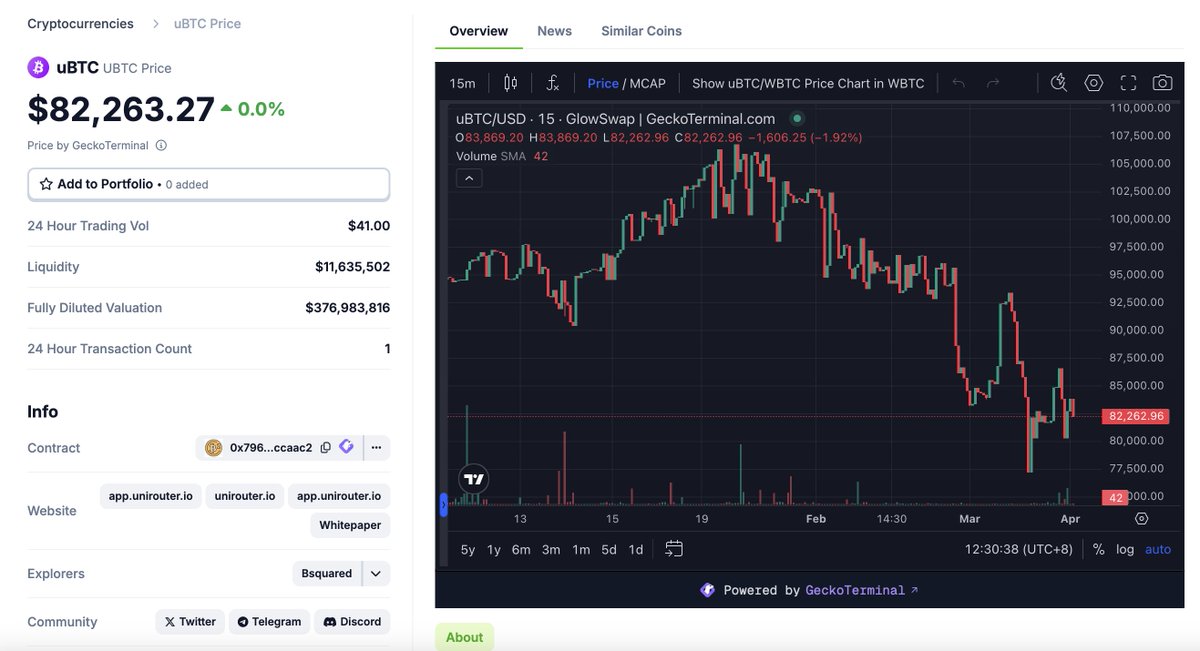Toggle auto scale on the chart
This screenshot has width=1200, height=651.
(x=1158, y=549)
